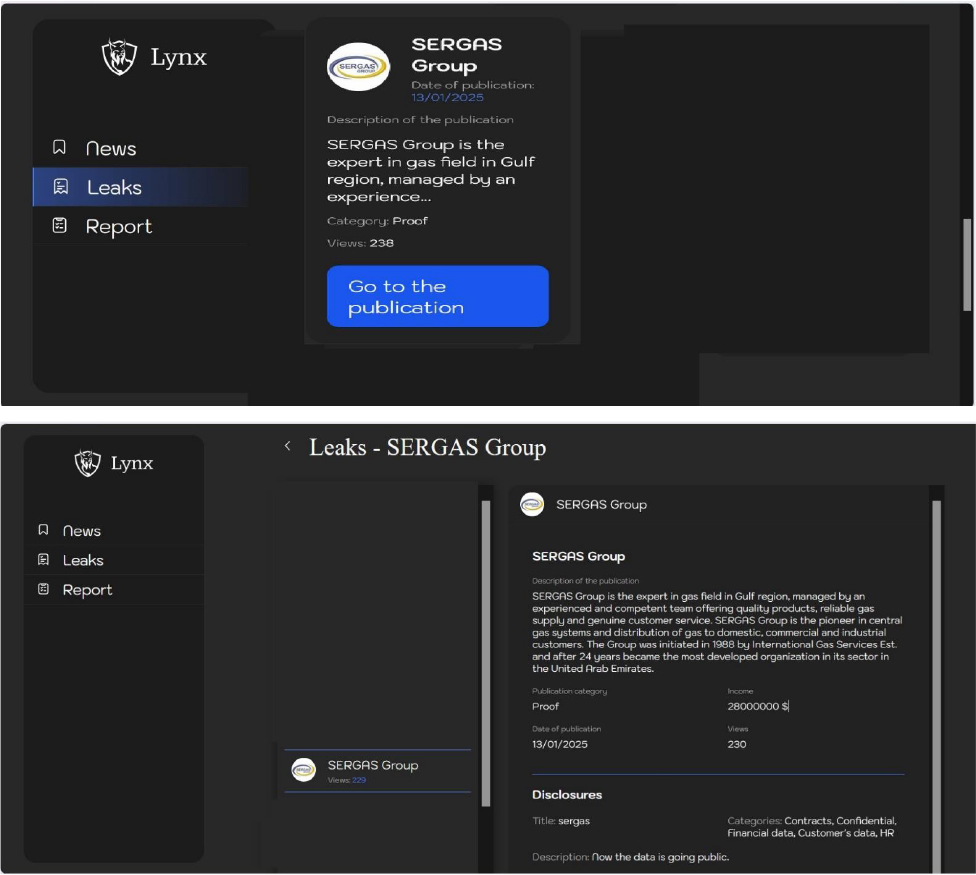This screenshot has width=976, height=875.
Task: Click the page title 'Leaks - SERGAS Group'
Action: click(428, 447)
